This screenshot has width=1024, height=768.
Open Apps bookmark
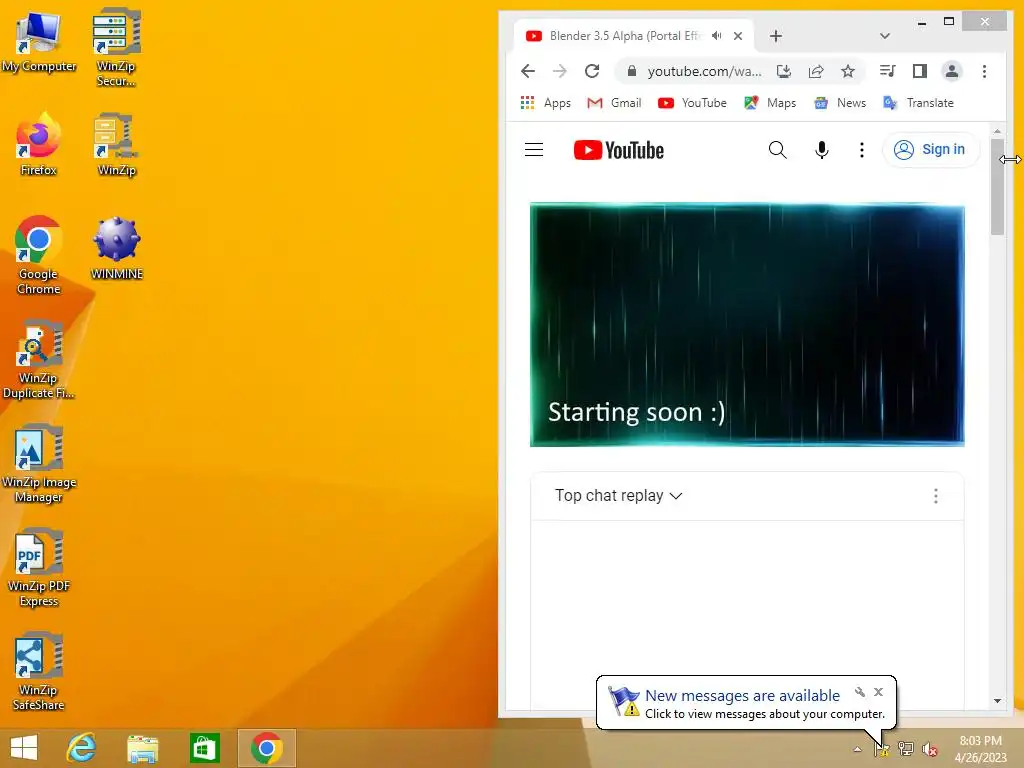[x=546, y=103]
